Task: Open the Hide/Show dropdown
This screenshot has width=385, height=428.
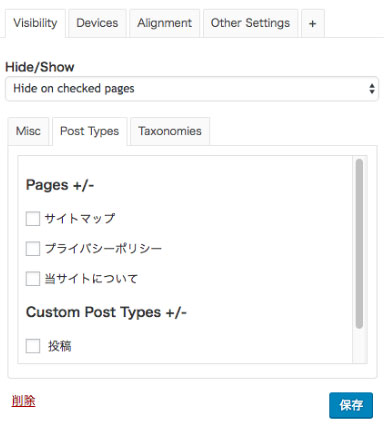Action: [x=192, y=89]
